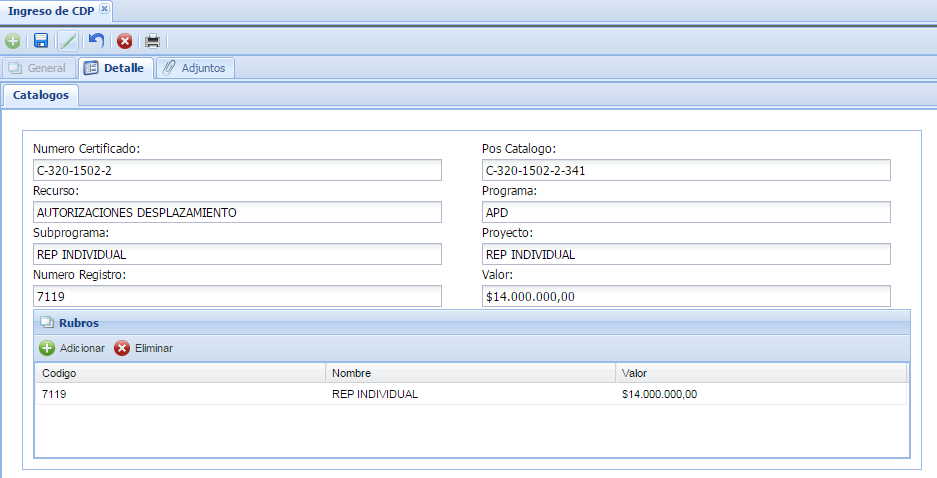Viewport: 937px width, 478px height.
Task: Click the green add new record icon
Action: pyautogui.click(x=12, y=41)
